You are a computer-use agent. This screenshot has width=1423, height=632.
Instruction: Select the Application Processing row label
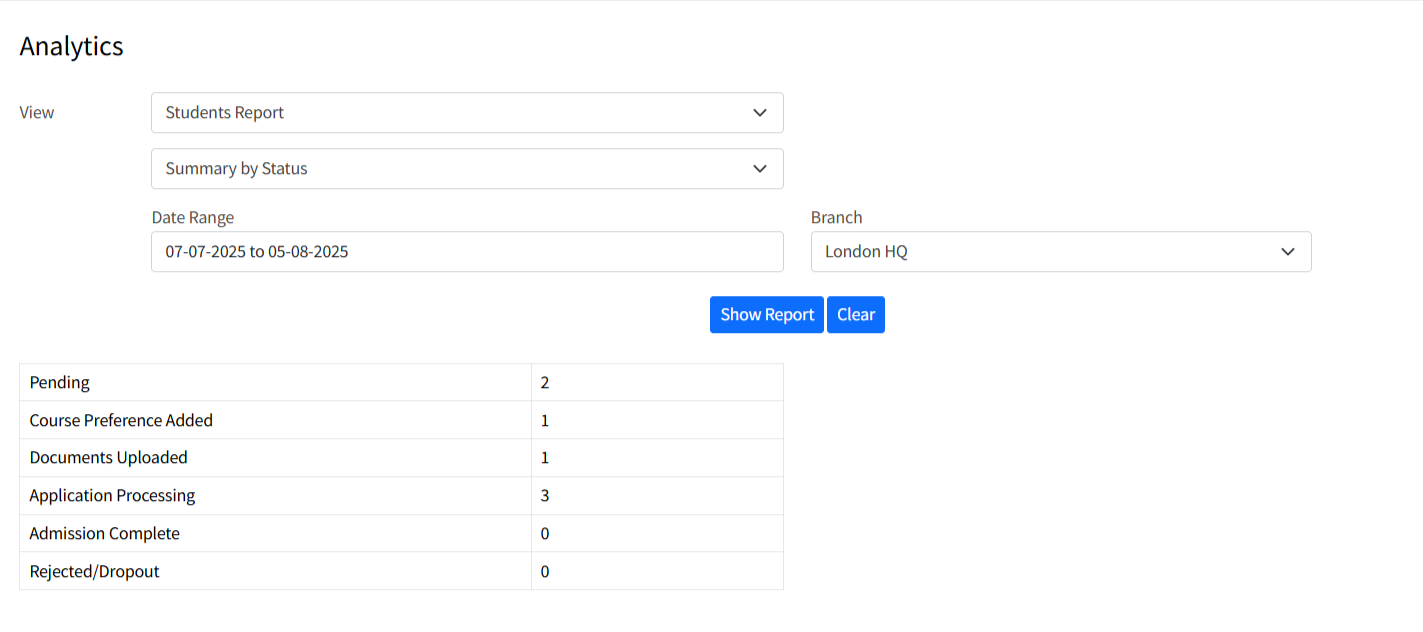tap(112, 496)
